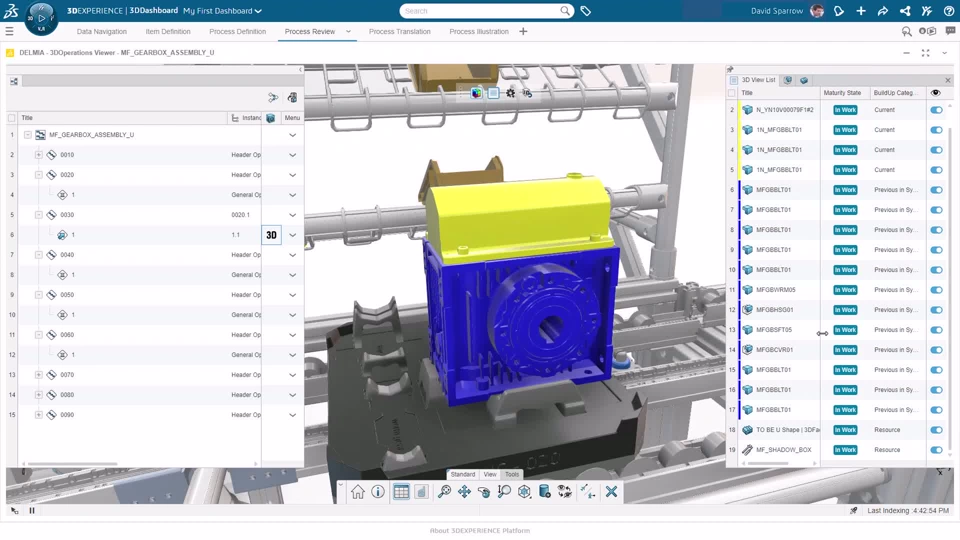Select the Tools tab in bottom toolbar
The height and width of the screenshot is (540, 960).
tap(512, 474)
